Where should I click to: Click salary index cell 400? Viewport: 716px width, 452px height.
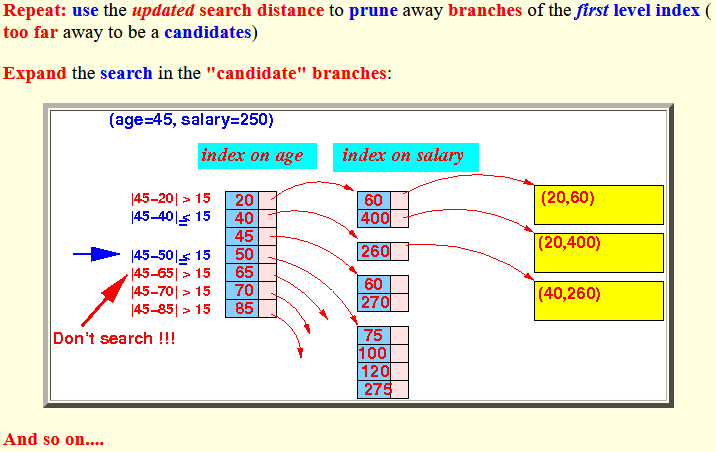point(374,218)
